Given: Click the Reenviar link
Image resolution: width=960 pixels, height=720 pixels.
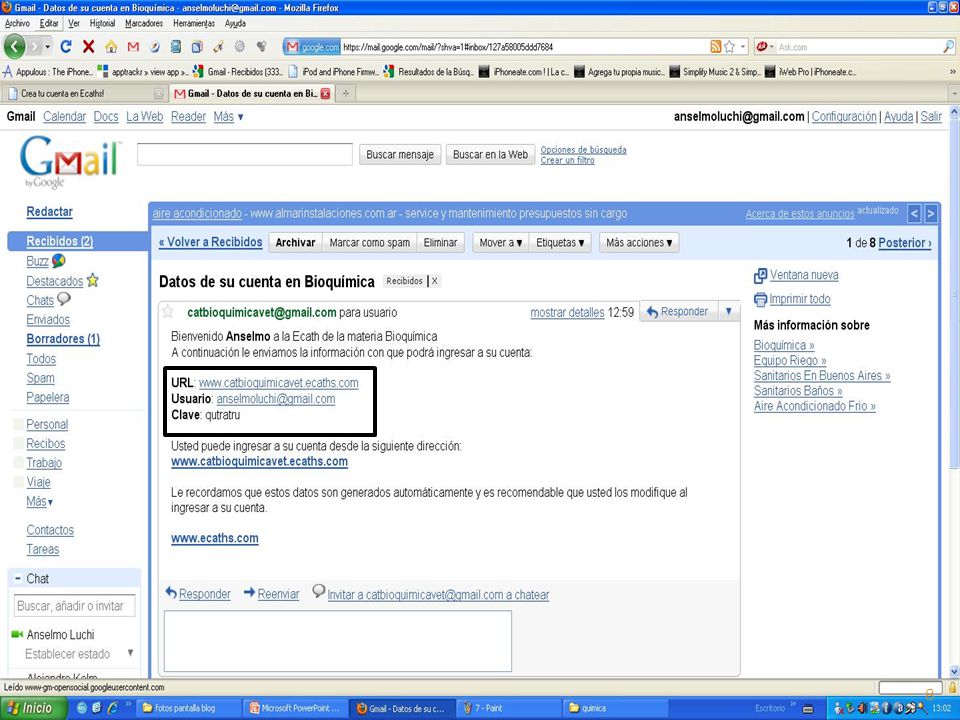Looking at the screenshot, I should (x=279, y=594).
